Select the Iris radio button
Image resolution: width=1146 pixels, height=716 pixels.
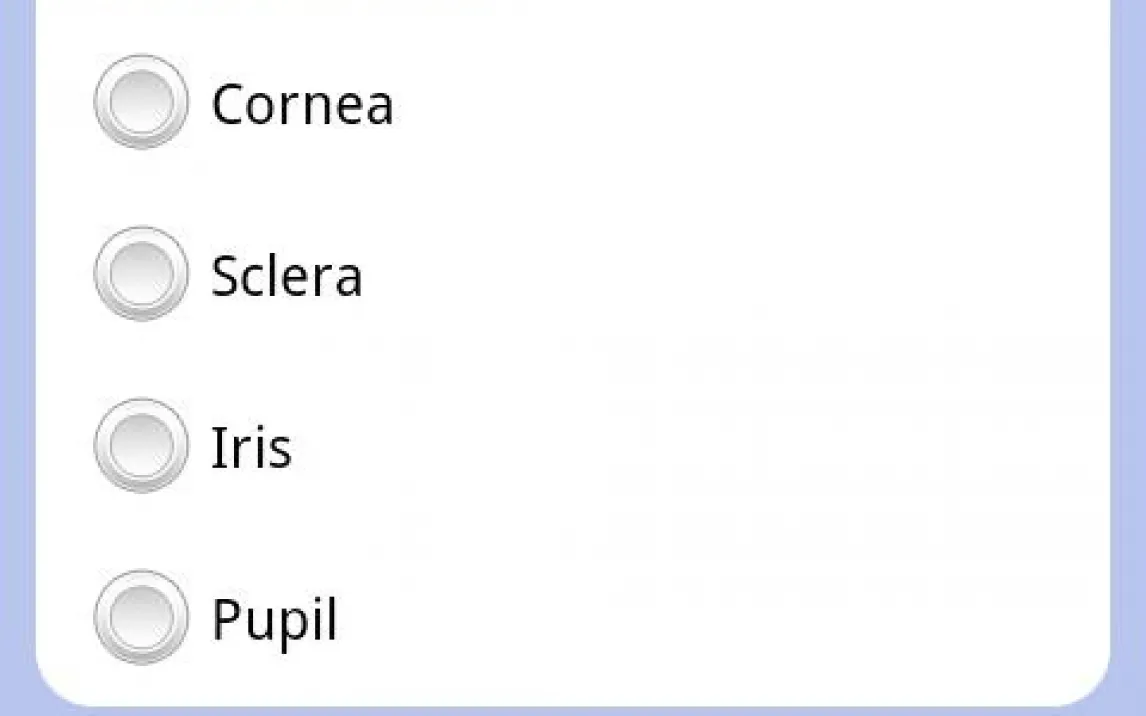141,446
